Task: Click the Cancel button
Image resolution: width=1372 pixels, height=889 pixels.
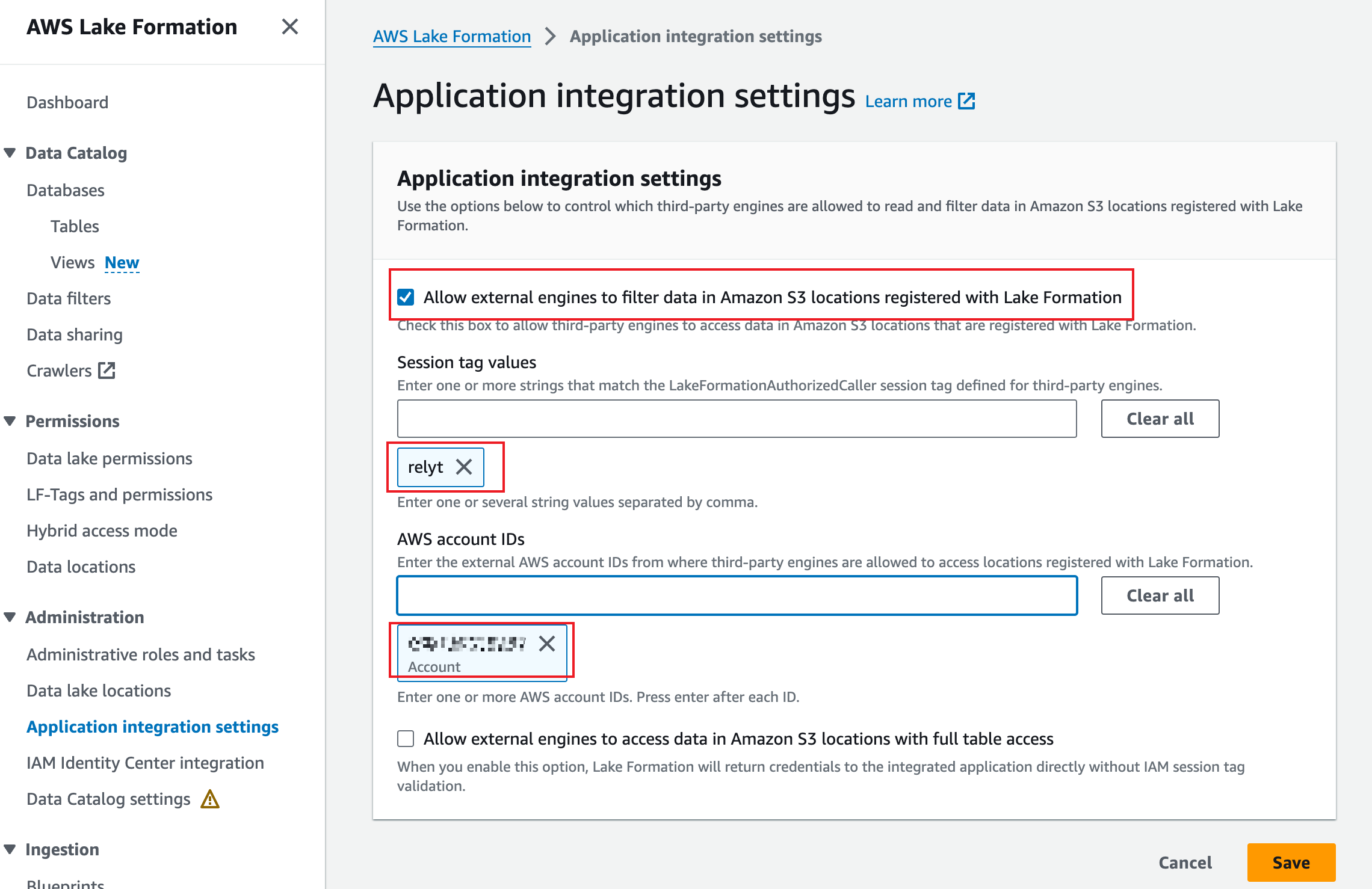Action: 1185,863
